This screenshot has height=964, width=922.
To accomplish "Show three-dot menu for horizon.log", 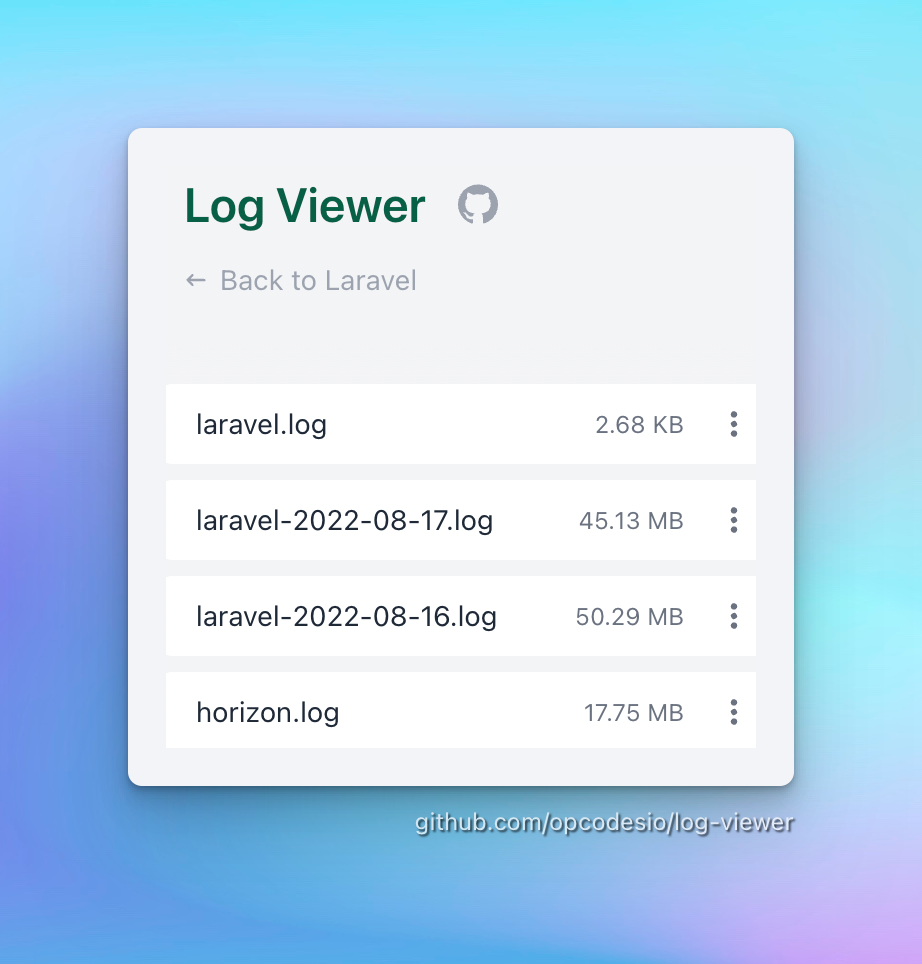I will 733,712.
